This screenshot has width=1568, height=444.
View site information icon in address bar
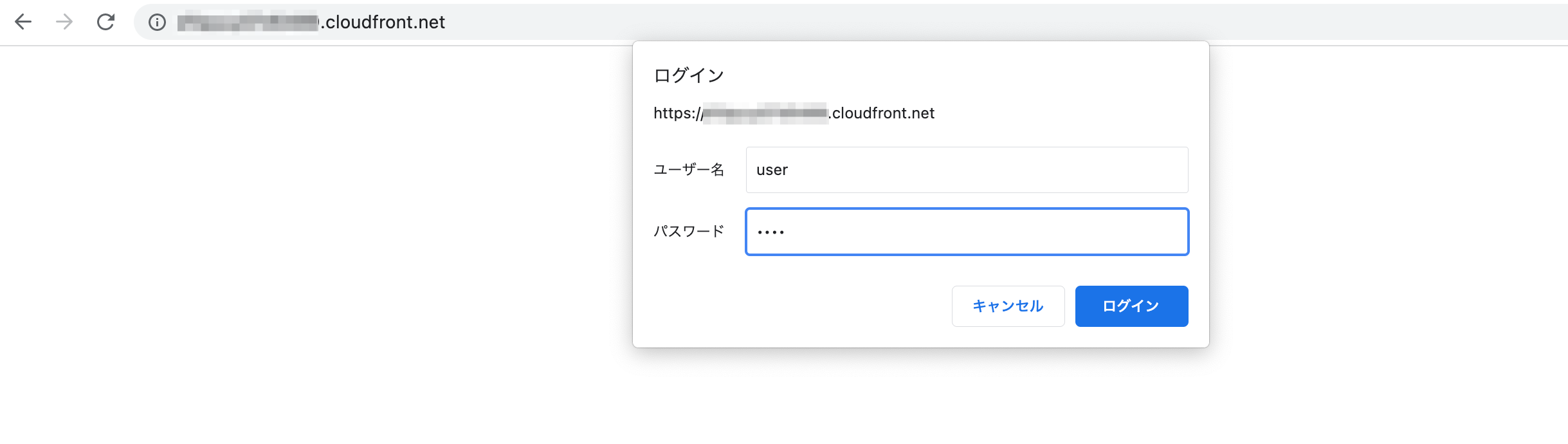(x=157, y=23)
